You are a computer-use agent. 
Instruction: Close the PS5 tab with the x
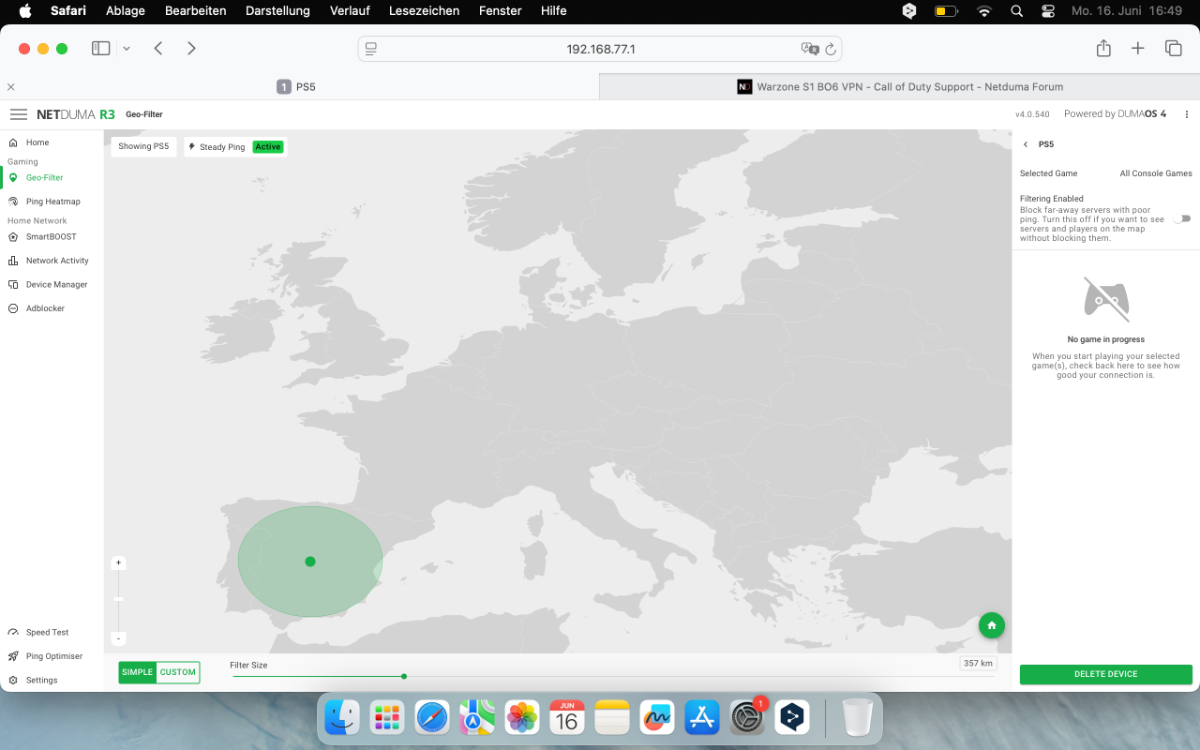pos(11,87)
